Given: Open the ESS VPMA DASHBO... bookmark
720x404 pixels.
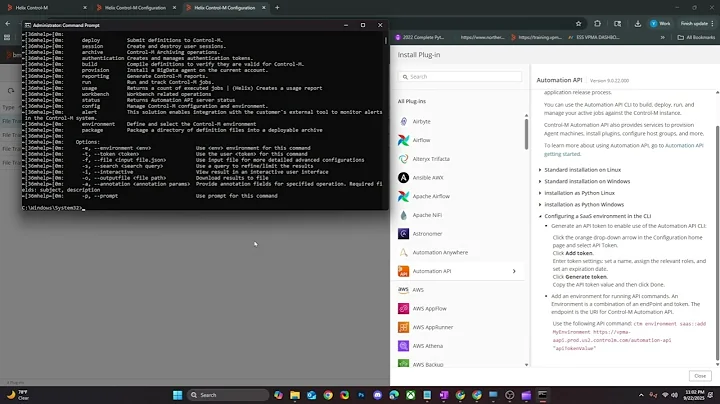Looking at the screenshot, I should tap(594, 37).
